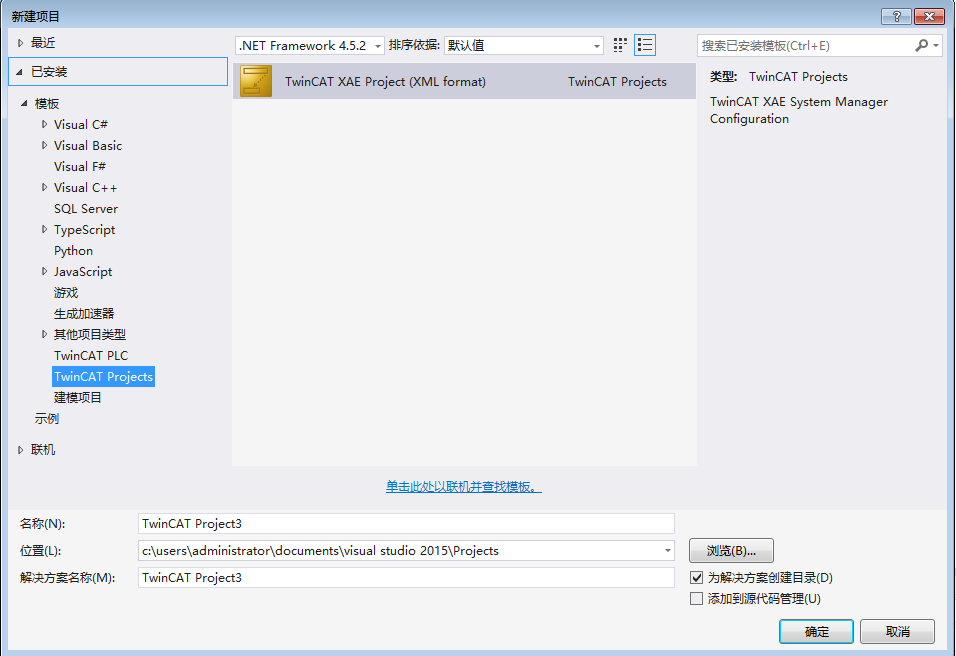Close the 新建项目 dialog
956x656 pixels.
click(x=929, y=16)
